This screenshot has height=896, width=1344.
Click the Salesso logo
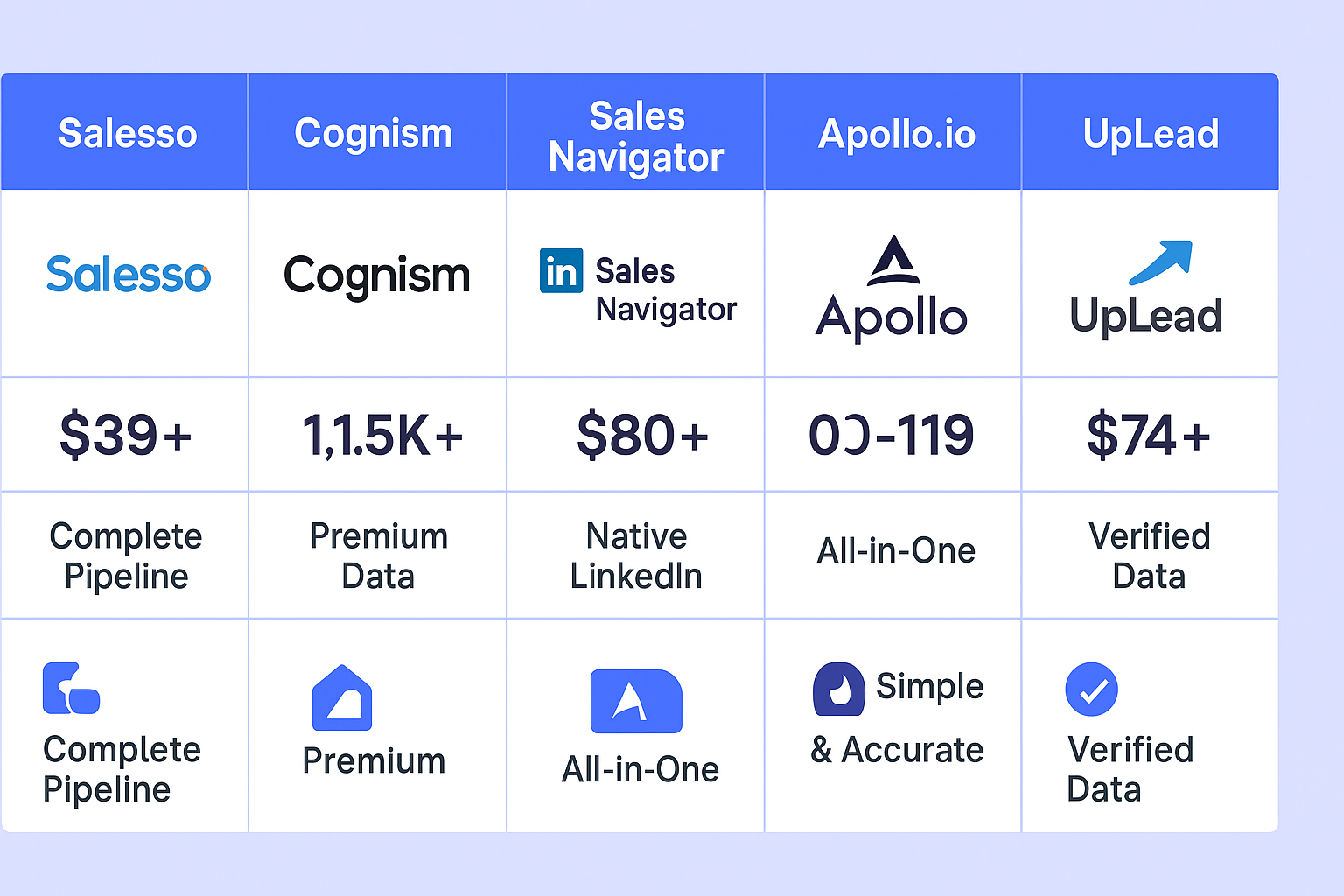click(129, 275)
